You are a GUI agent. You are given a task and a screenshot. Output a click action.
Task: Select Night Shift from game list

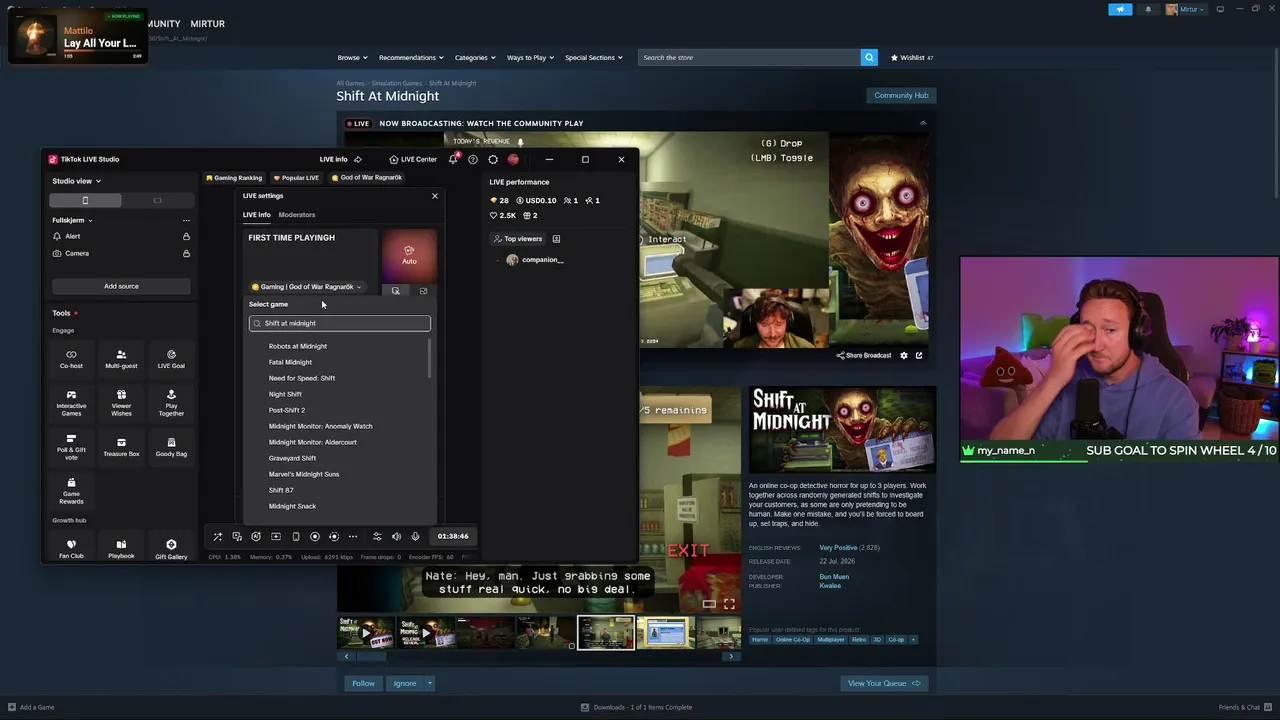pyautogui.click(x=285, y=394)
